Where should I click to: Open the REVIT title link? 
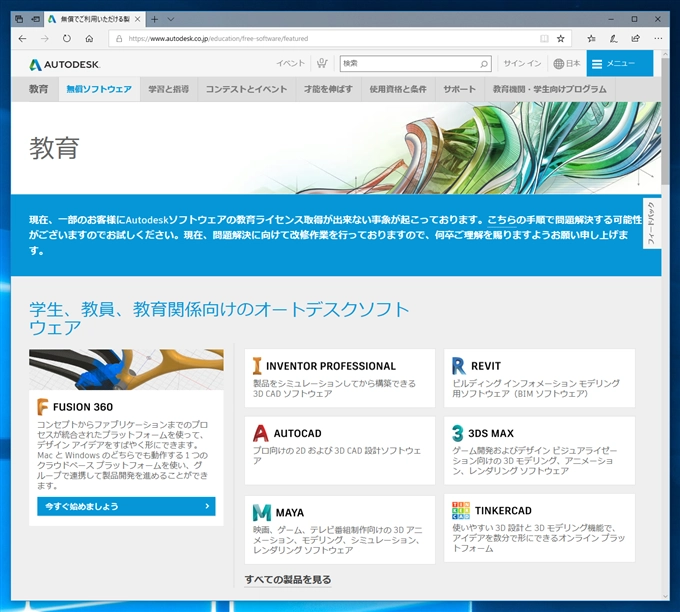(486, 366)
